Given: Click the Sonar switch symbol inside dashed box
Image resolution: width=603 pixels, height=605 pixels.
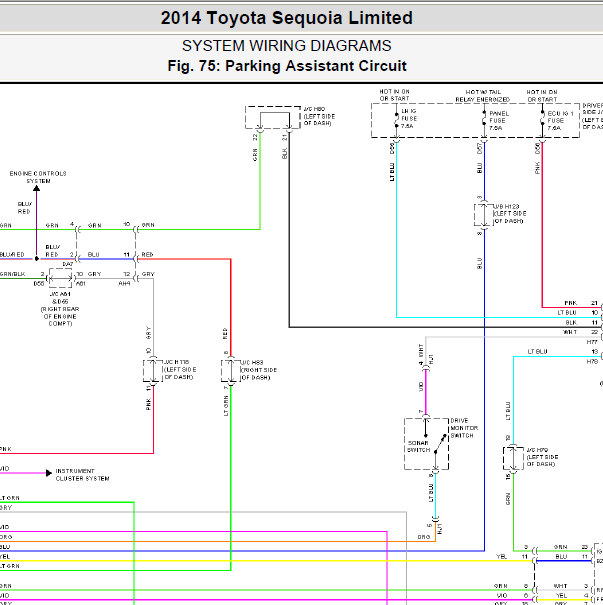Looking at the screenshot, I should (426, 444).
